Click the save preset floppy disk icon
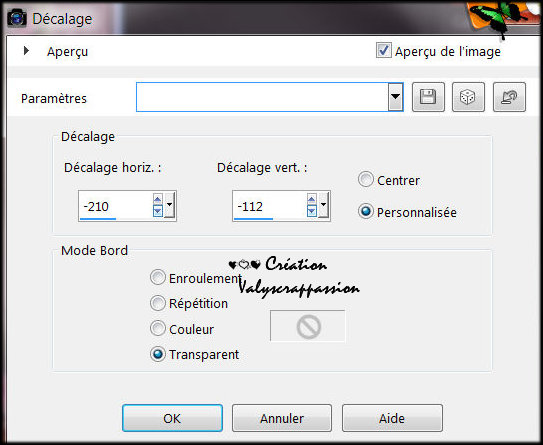Screen dimensions: 543x445 coord(428,97)
